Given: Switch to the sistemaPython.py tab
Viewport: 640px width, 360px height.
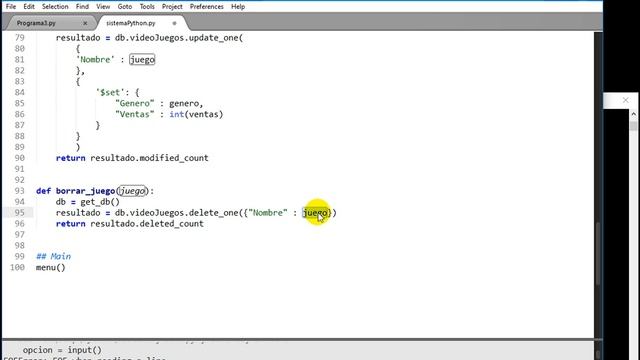Looking at the screenshot, I should 131,23.
